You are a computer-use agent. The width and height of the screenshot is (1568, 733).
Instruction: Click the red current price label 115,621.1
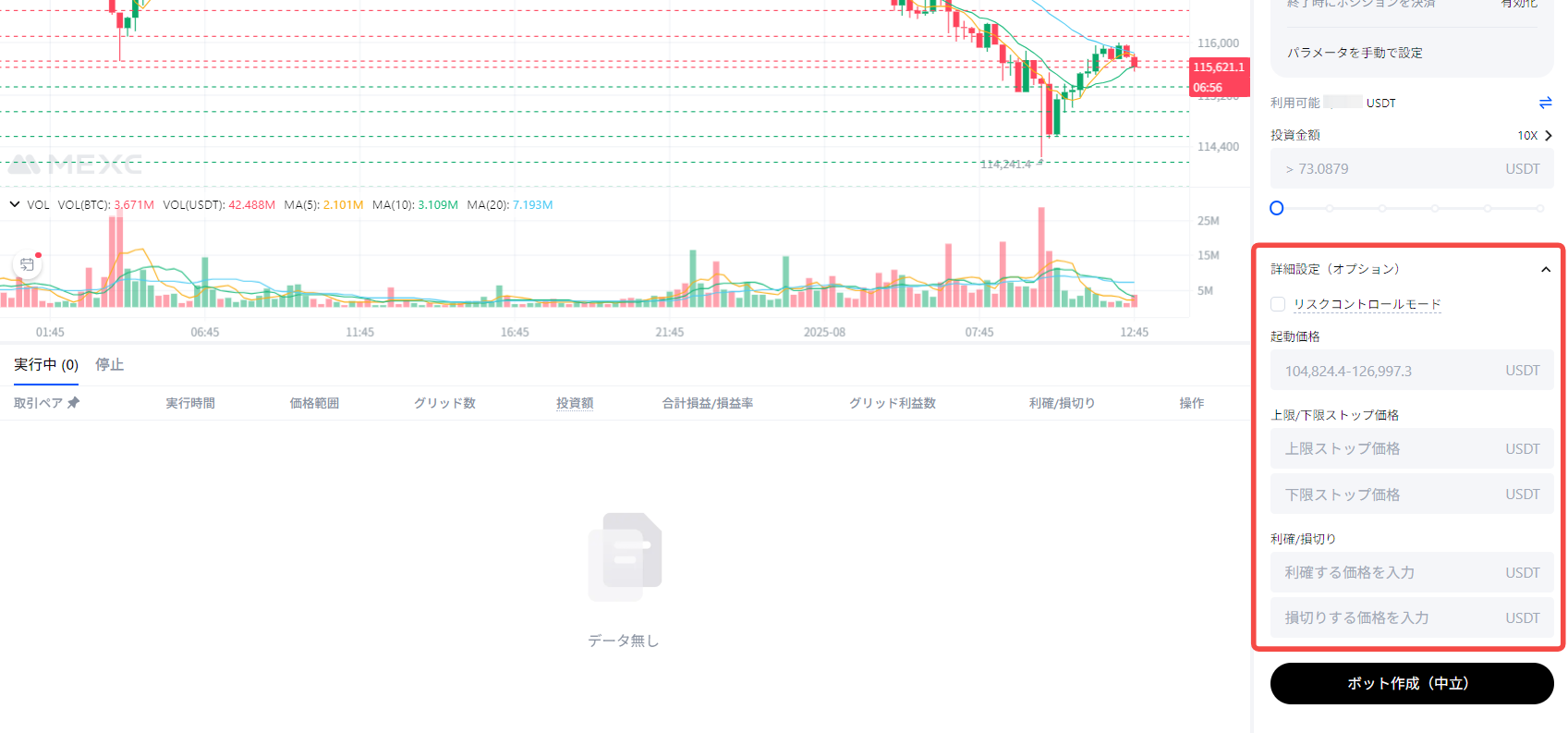point(1218,67)
